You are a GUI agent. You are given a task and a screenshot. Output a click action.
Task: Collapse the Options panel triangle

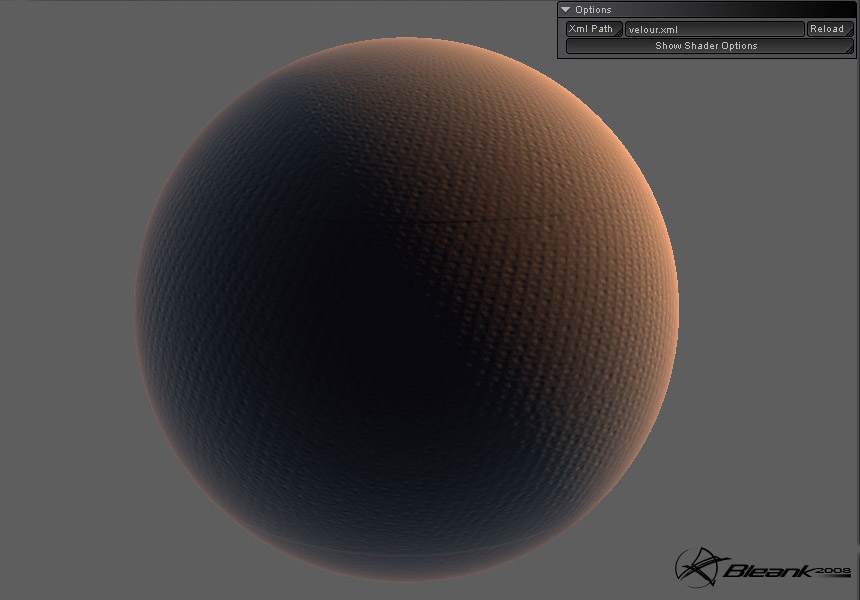[x=565, y=10]
